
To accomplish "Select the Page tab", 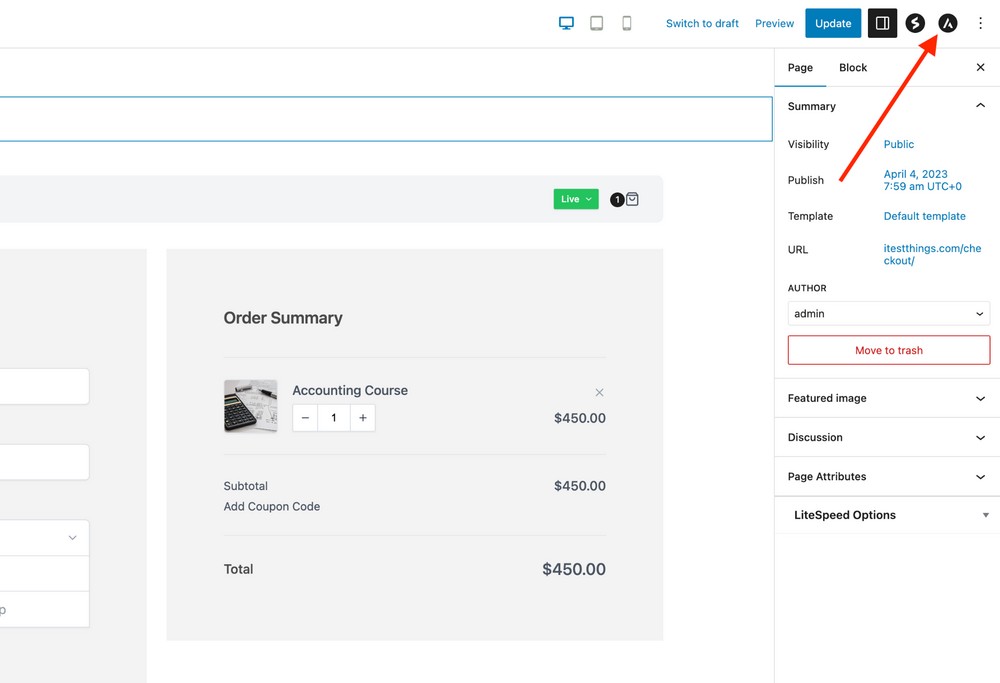I will pyautogui.click(x=800, y=68).
